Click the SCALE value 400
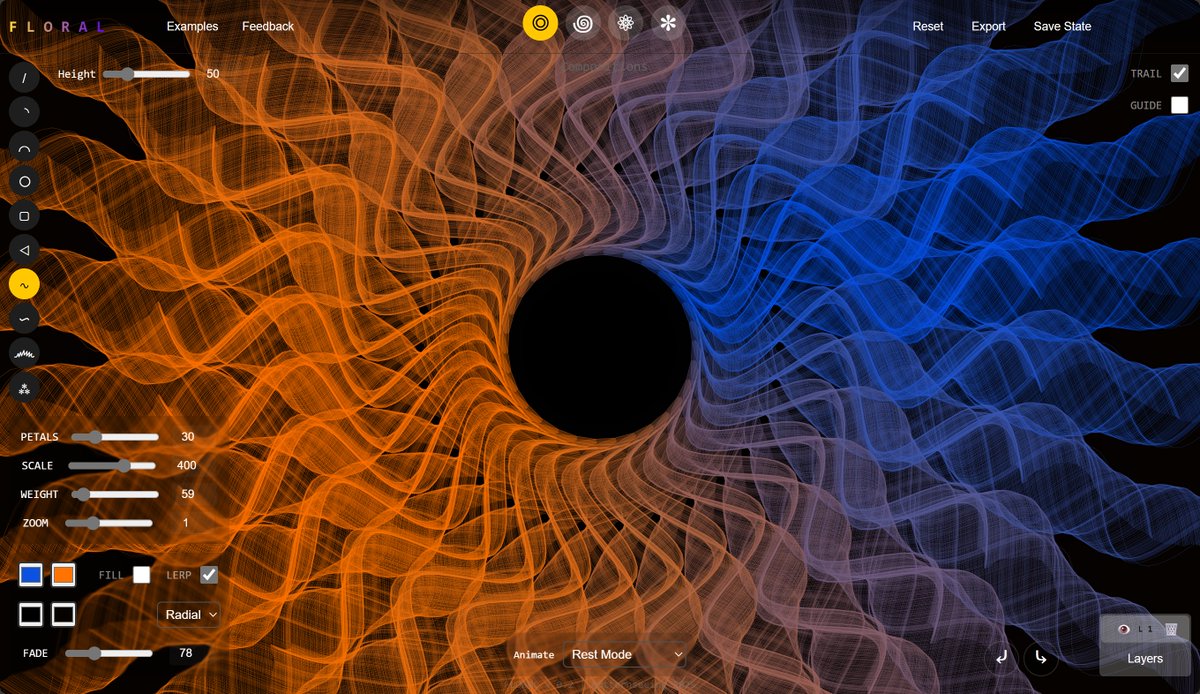This screenshot has width=1200, height=694. (187, 466)
